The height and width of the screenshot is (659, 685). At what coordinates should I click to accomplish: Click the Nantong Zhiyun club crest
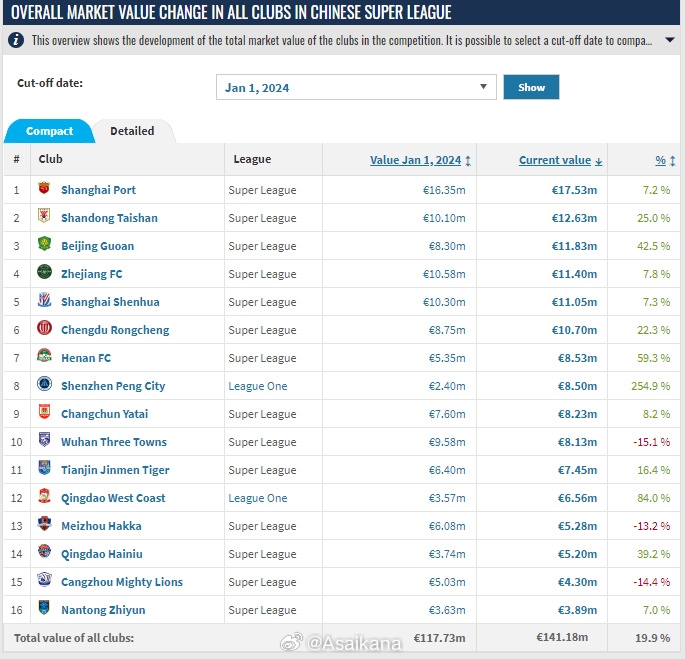click(44, 608)
